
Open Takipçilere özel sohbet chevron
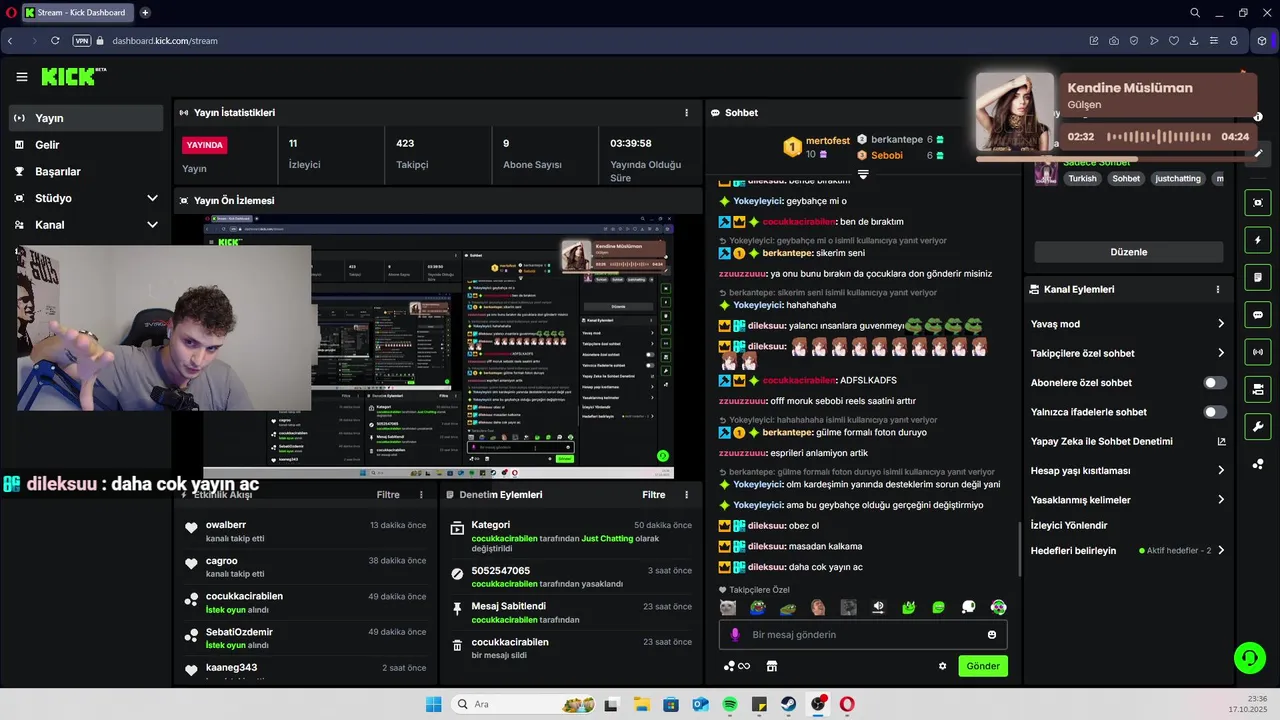(1221, 353)
